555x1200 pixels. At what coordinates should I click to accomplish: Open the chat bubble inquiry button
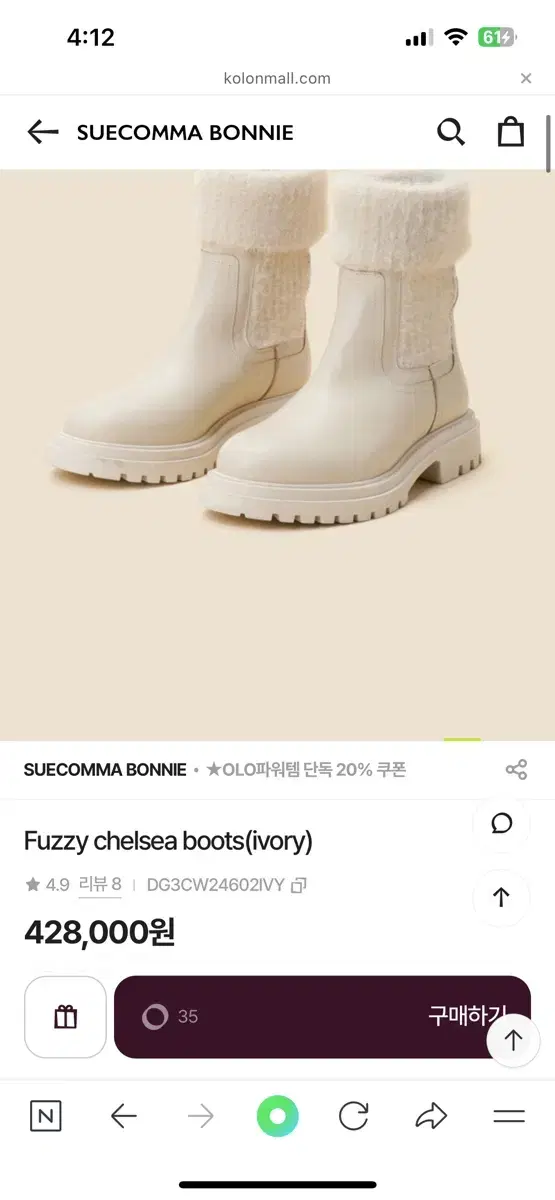502,823
